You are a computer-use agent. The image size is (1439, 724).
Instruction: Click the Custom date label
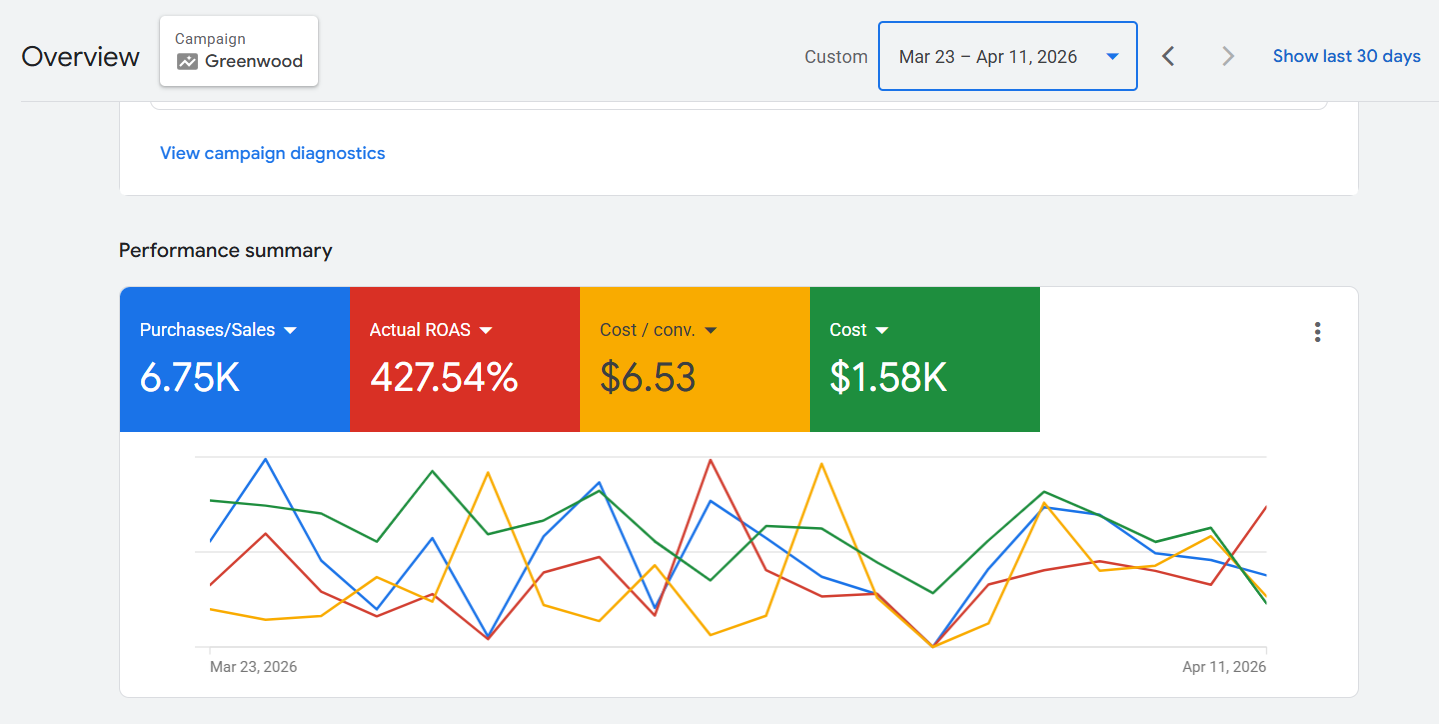point(836,57)
